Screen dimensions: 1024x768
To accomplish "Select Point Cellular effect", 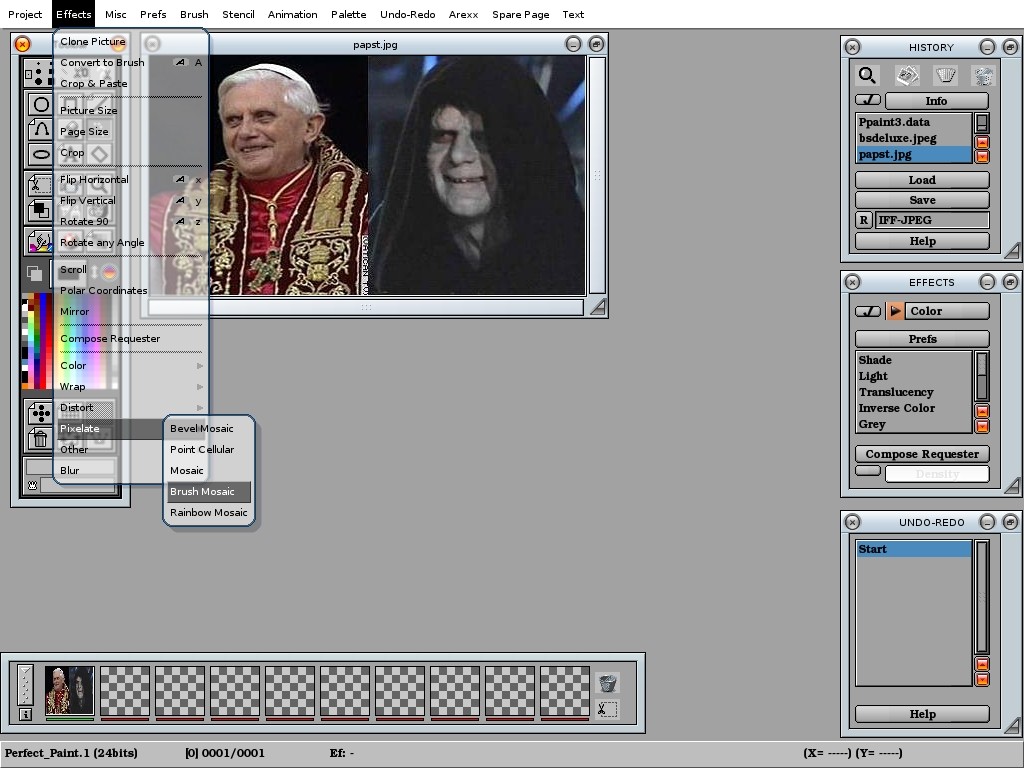I will click(208, 449).
